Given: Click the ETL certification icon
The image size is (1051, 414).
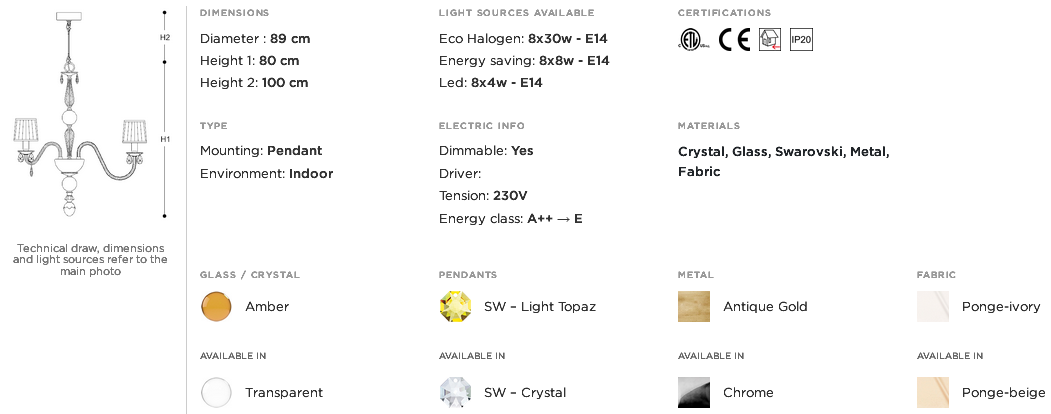Looking at the screenshot, I should 693,40.
